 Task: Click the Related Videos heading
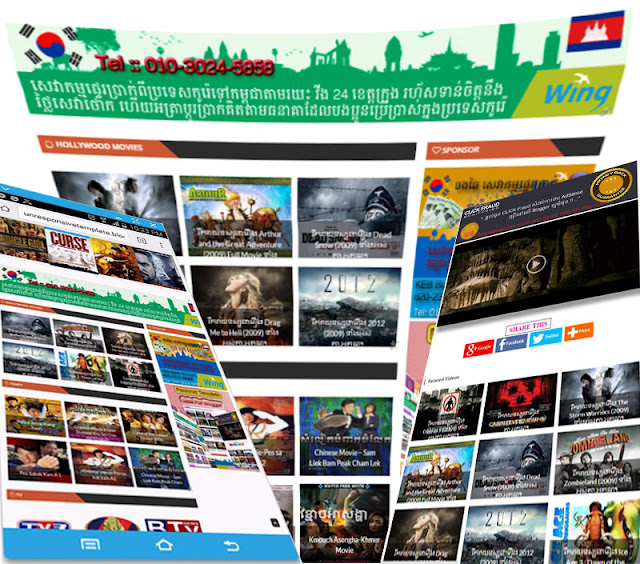443,379
